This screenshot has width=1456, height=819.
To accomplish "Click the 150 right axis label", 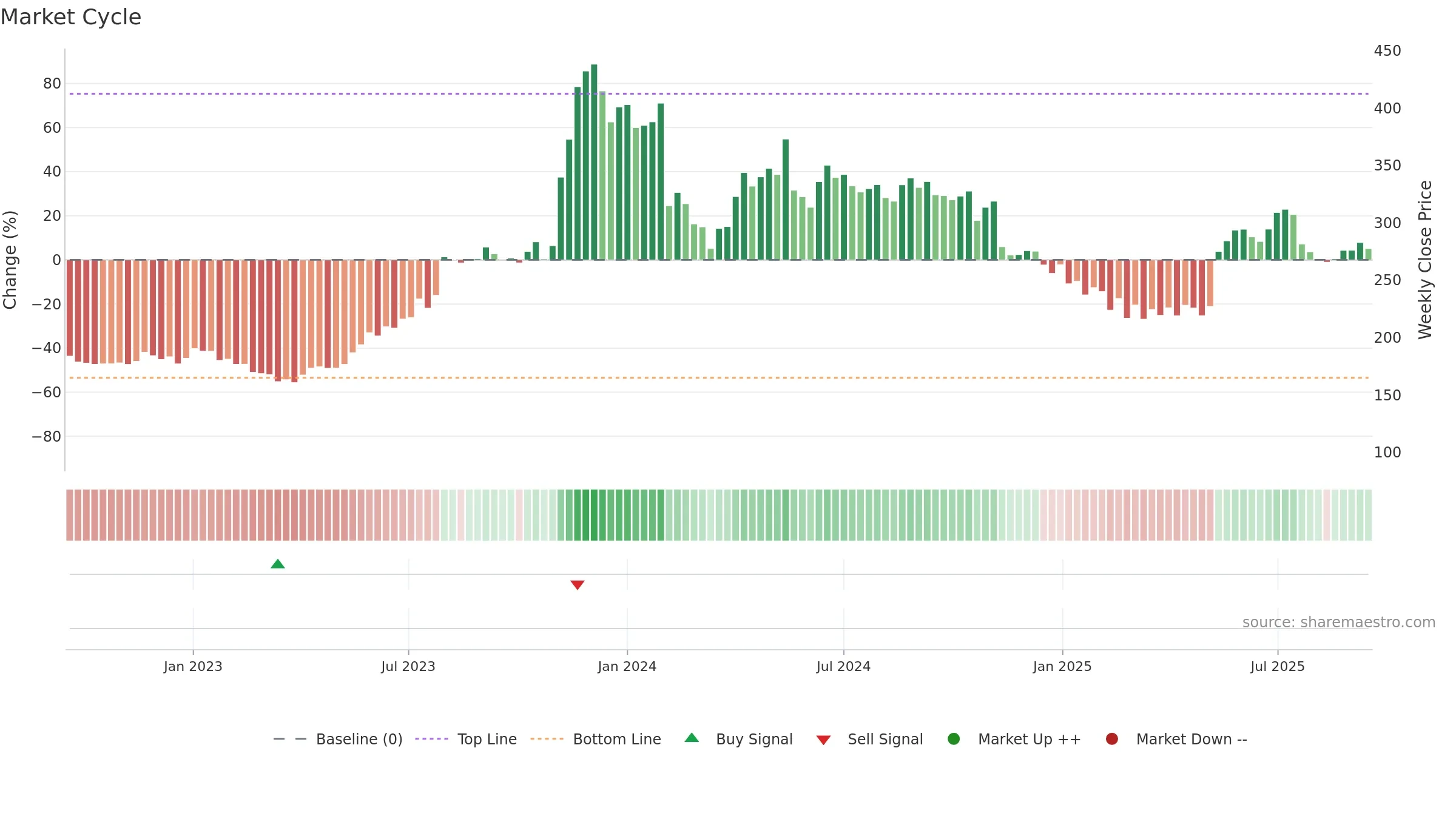I will coord(1387,396).
